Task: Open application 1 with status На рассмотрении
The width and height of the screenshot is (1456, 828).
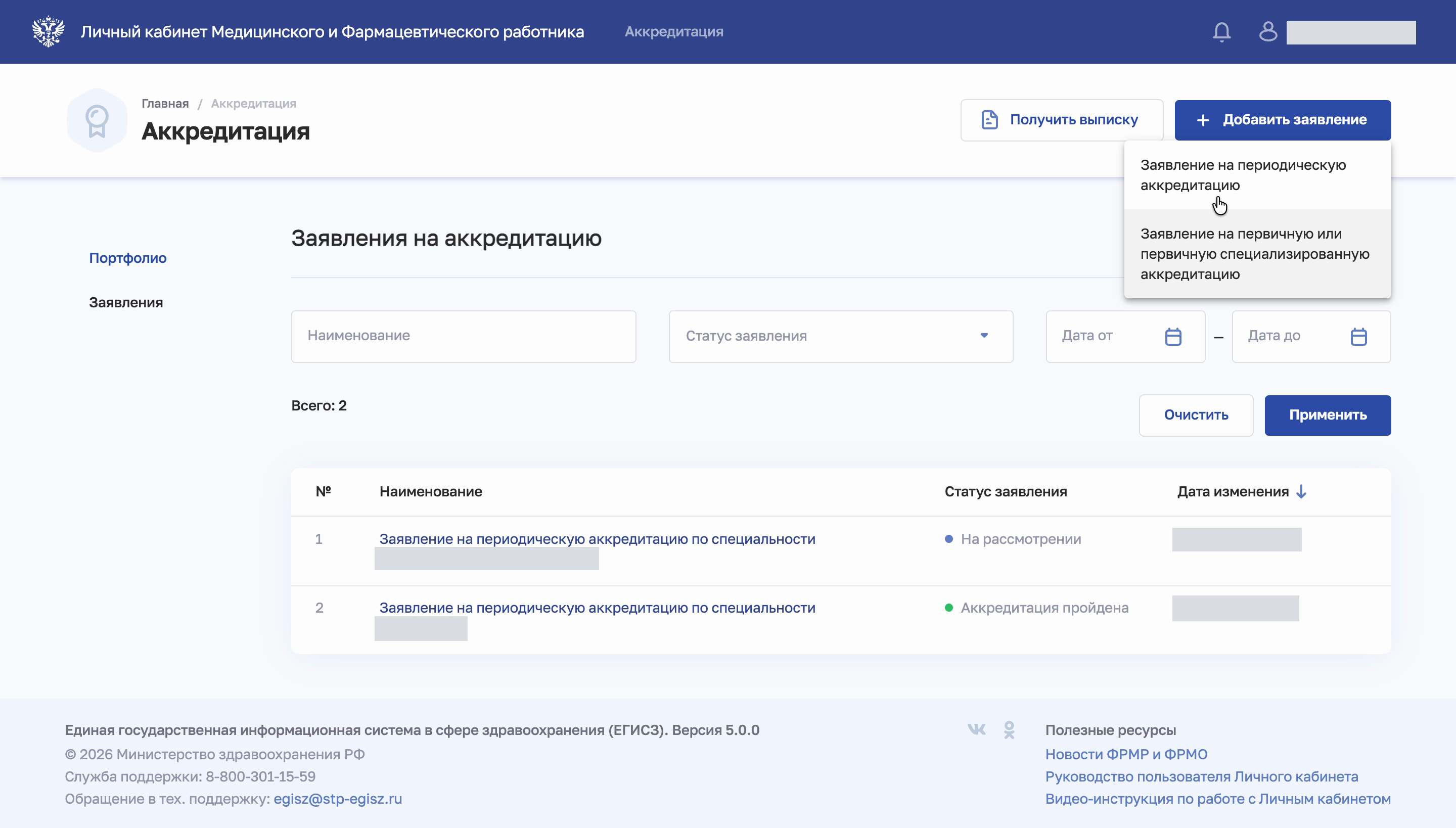Action: point(597,539)
